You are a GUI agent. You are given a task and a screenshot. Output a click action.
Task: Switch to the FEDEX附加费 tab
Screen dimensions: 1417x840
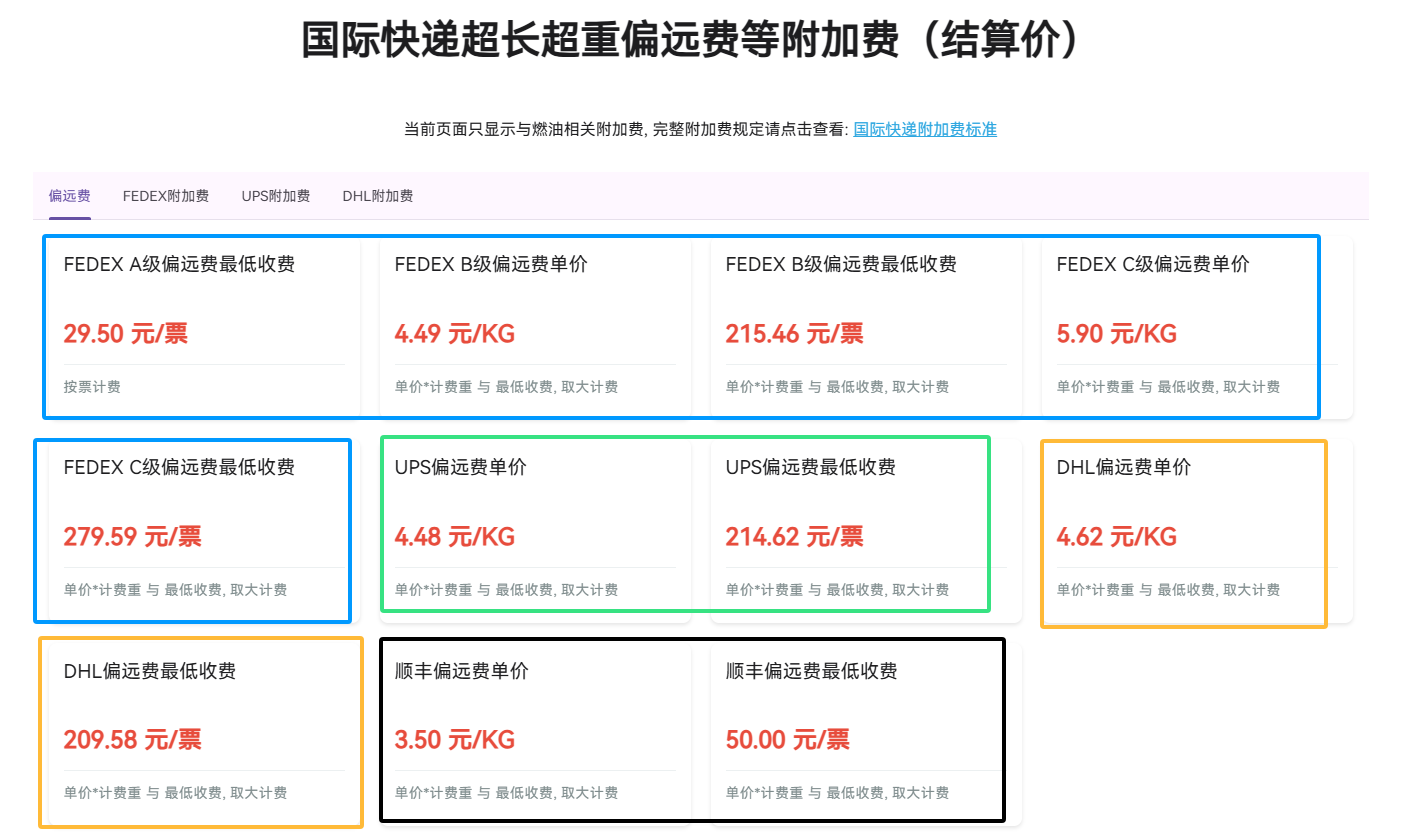(166, 196)
